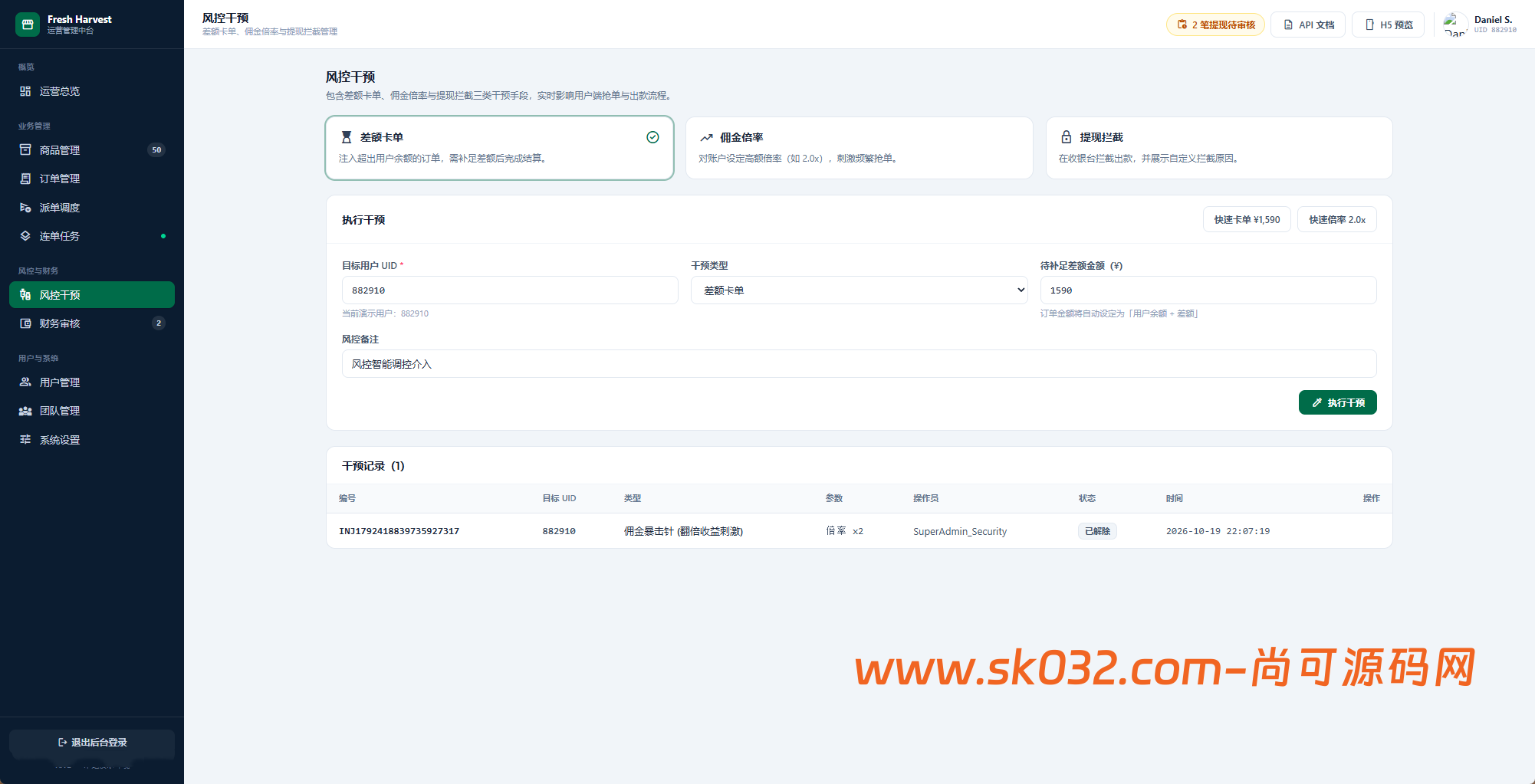Go to 订单管理 page label

pos(60,179)
